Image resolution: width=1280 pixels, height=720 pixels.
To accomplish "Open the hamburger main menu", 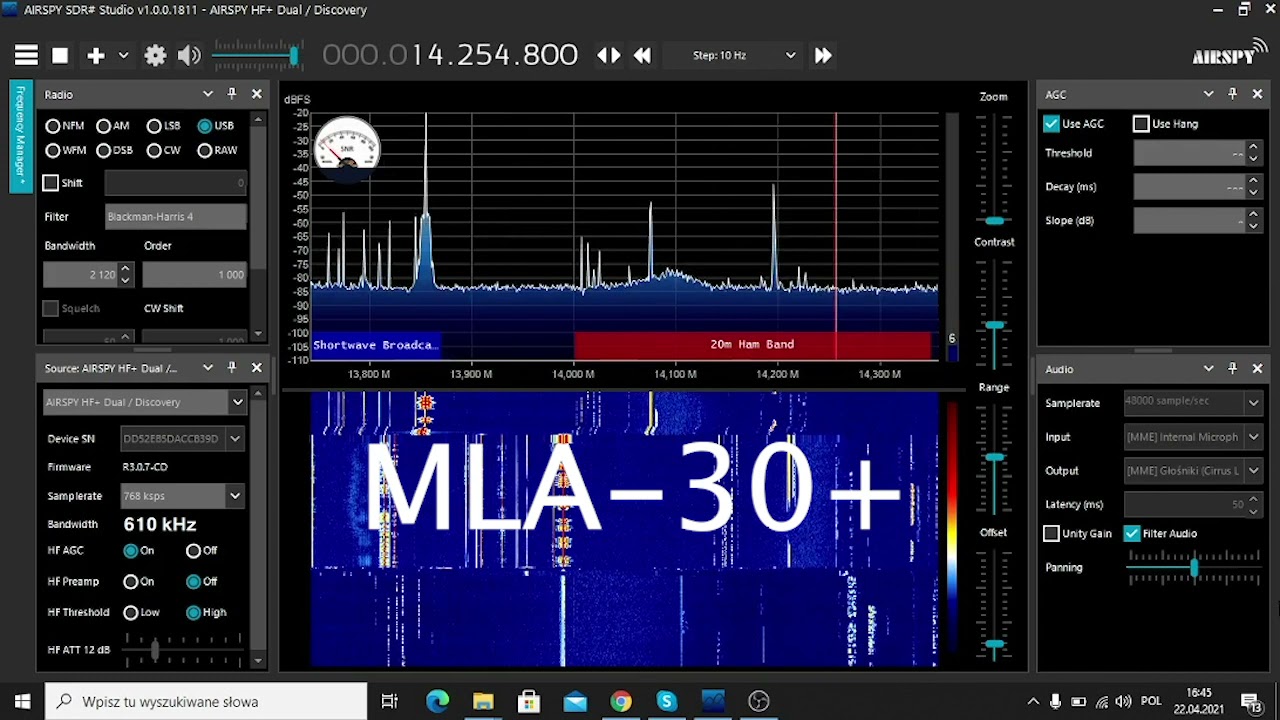I will click(x=26, y=56).
